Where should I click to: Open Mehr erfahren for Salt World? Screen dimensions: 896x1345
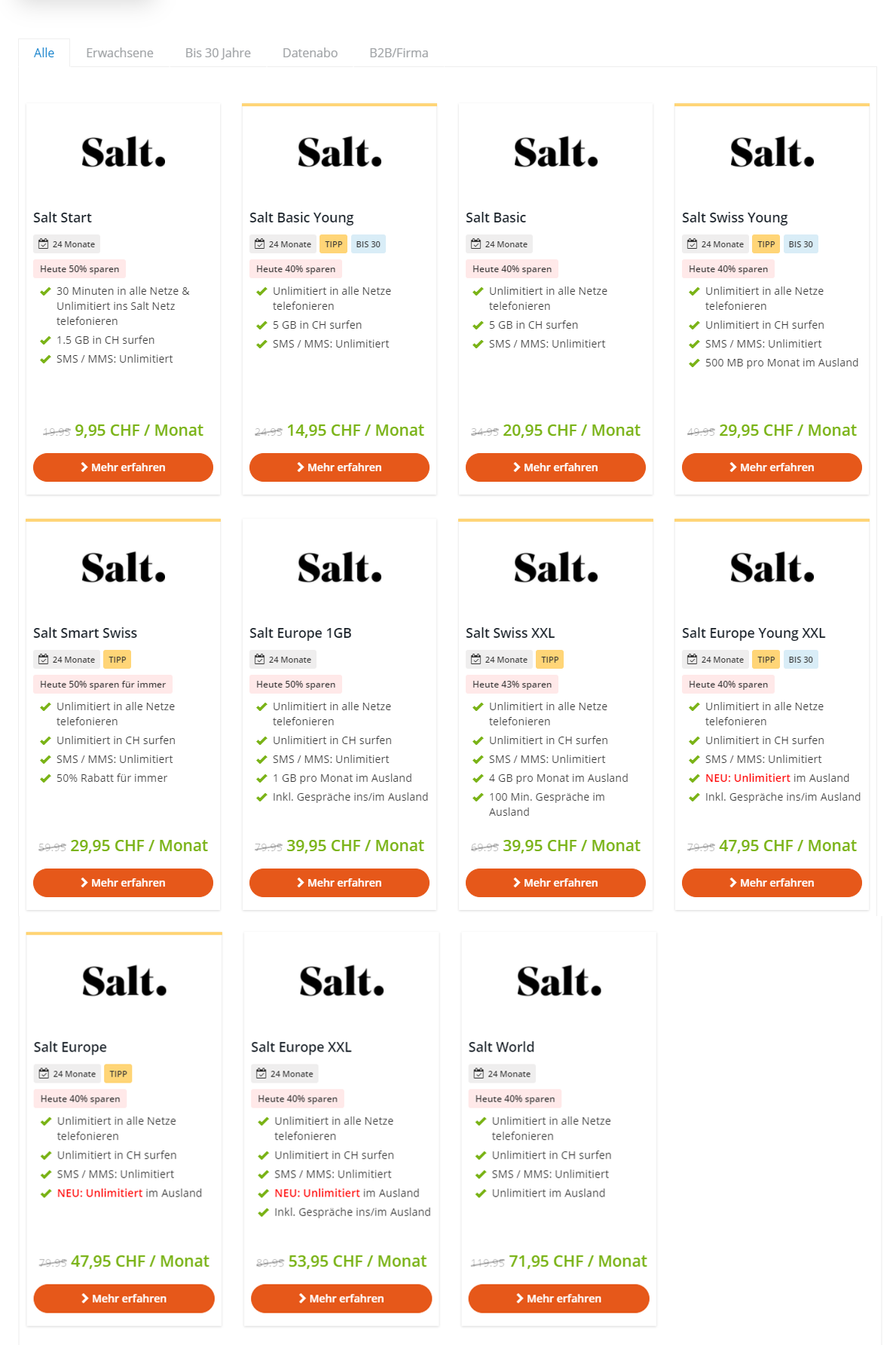click(558, 1298)
